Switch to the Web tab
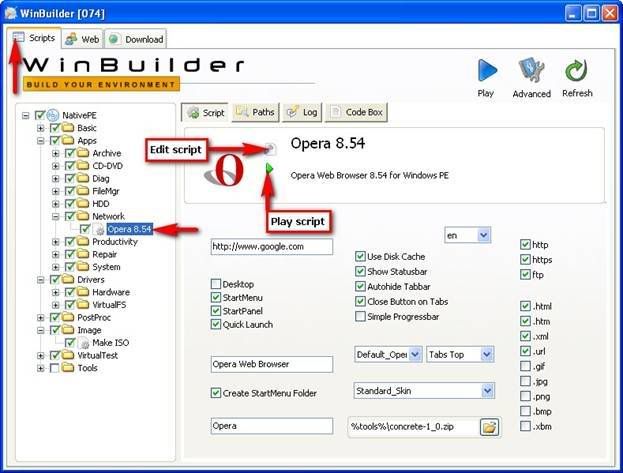The image size is (623, 473). click(x=82, y=39)
